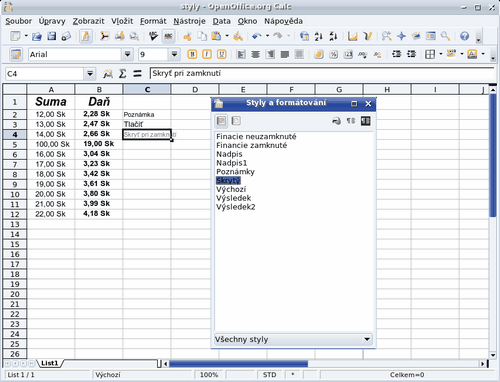Open the Data menu
This screenshot has height=382, width=500.
pos(222,21)
